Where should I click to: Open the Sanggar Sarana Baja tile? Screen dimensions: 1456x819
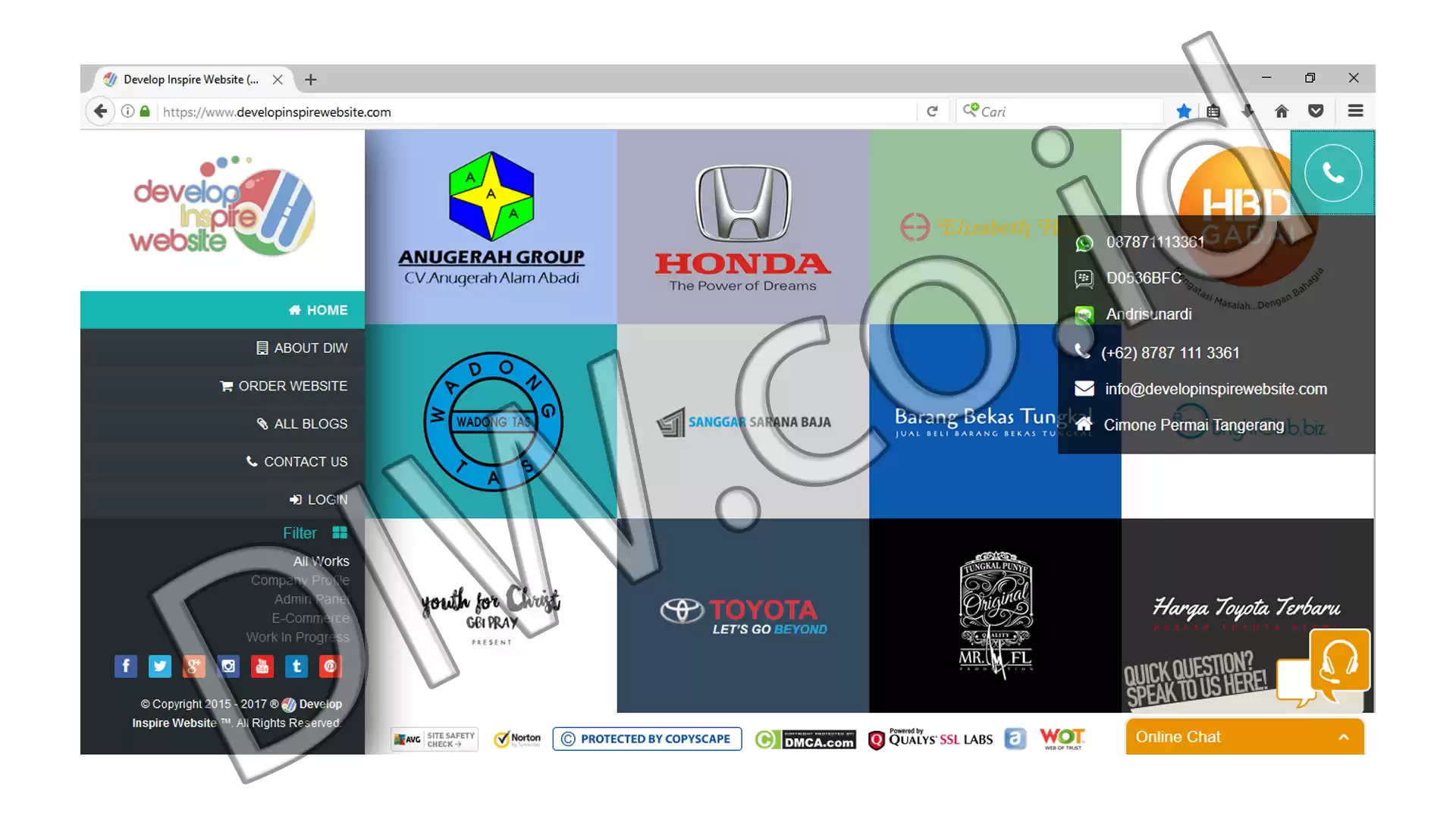[742, 422]
